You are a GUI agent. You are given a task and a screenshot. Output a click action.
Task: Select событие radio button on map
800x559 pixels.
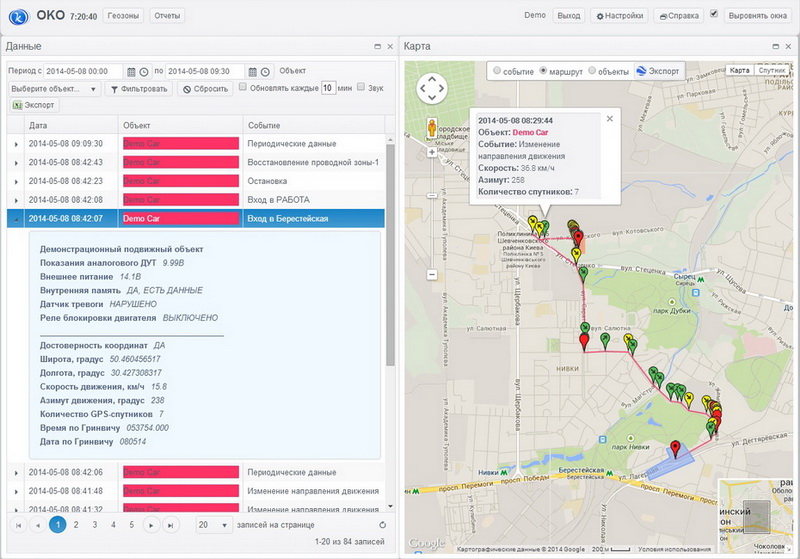click(496, 71)
